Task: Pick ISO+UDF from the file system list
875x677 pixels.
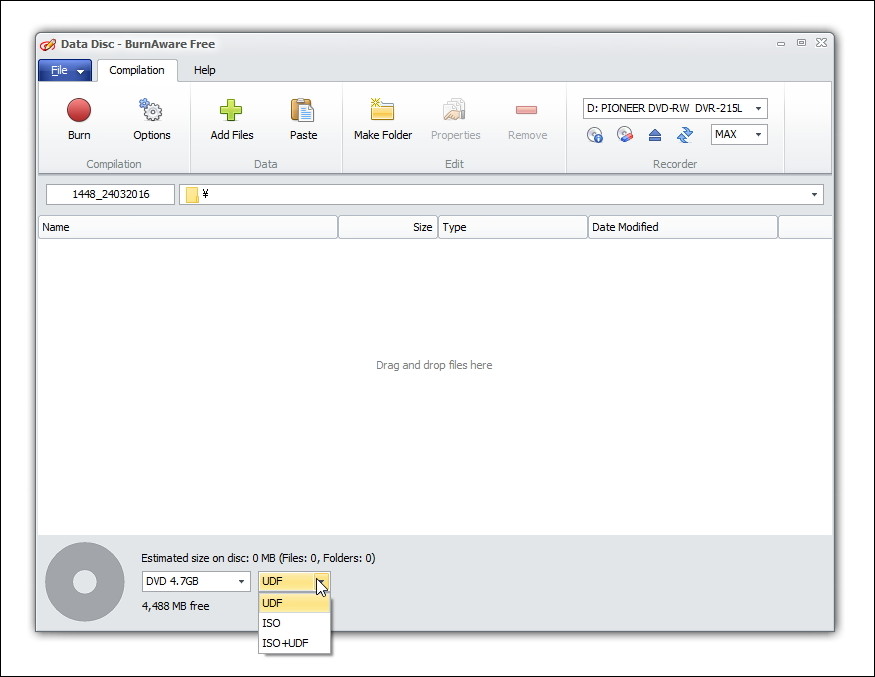Action: pos(295,643)
